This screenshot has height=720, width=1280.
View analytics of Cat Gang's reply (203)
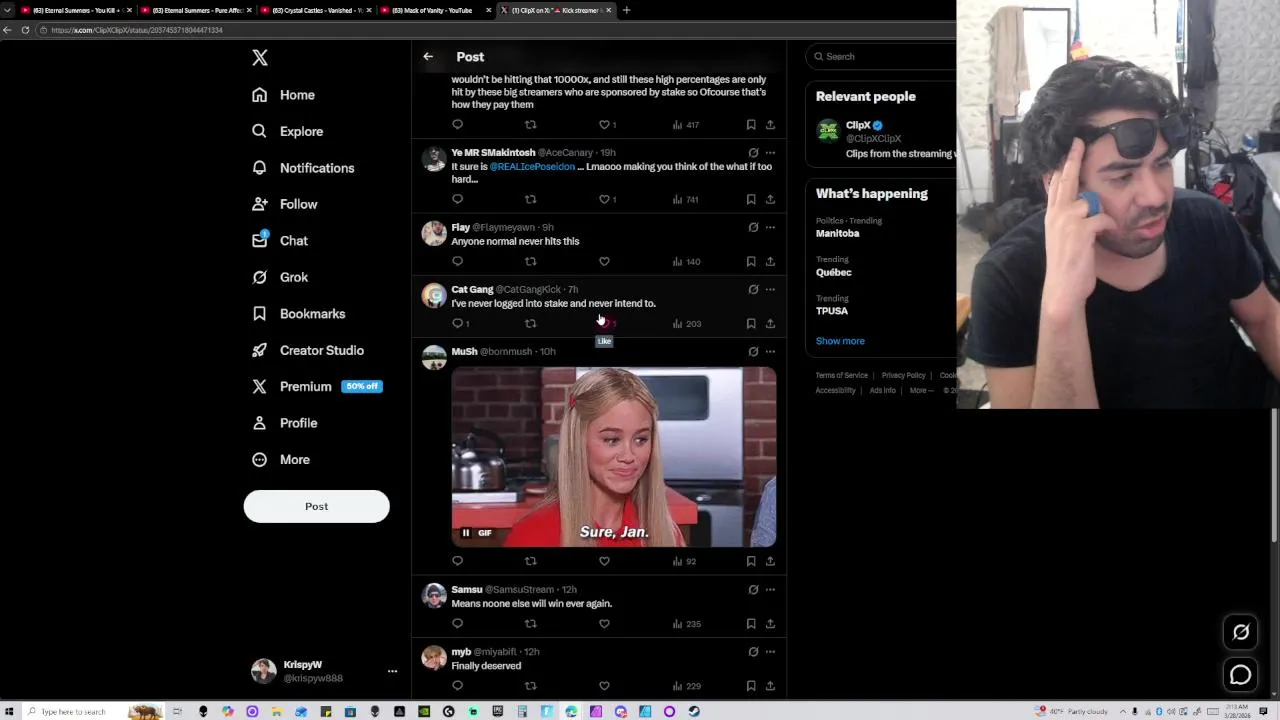pyautogui.click(x=687, y=324)
